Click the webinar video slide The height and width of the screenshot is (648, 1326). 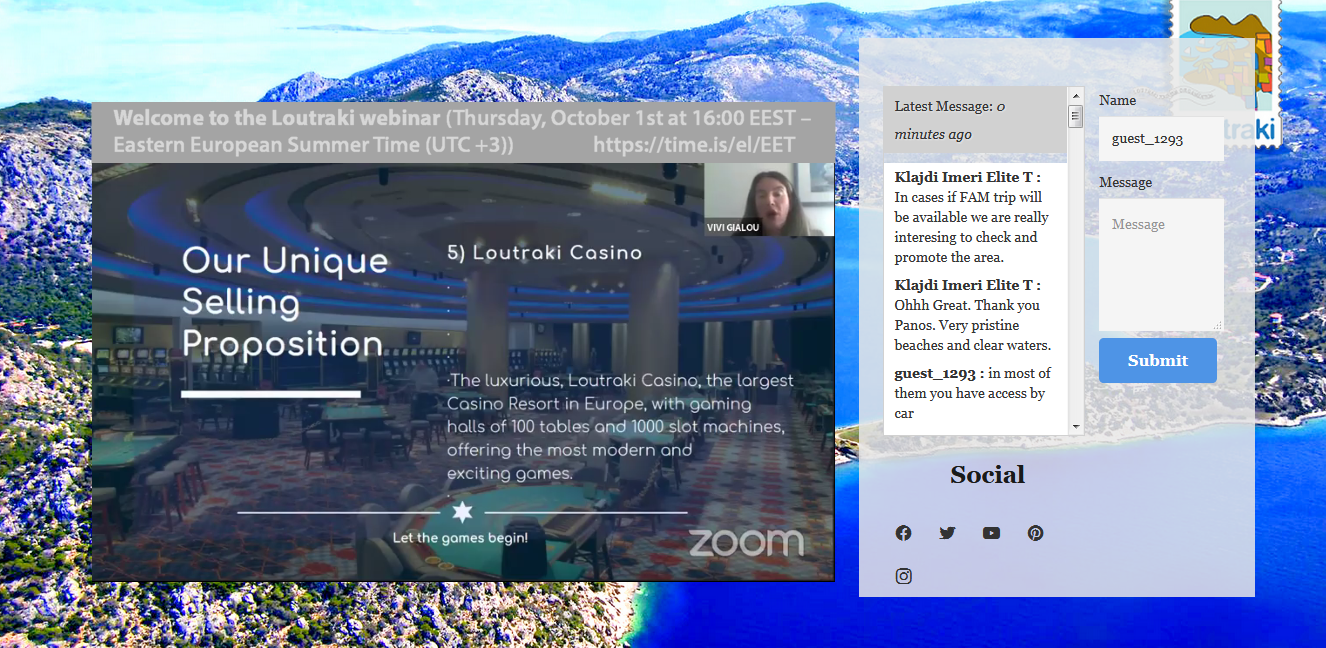coord(463,371)
